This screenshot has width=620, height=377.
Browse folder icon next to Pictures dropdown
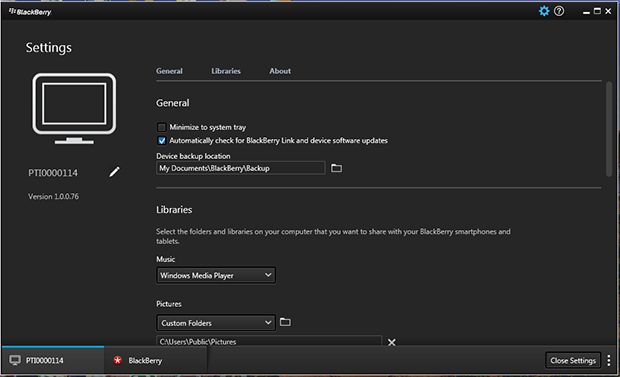click(285, 322)
